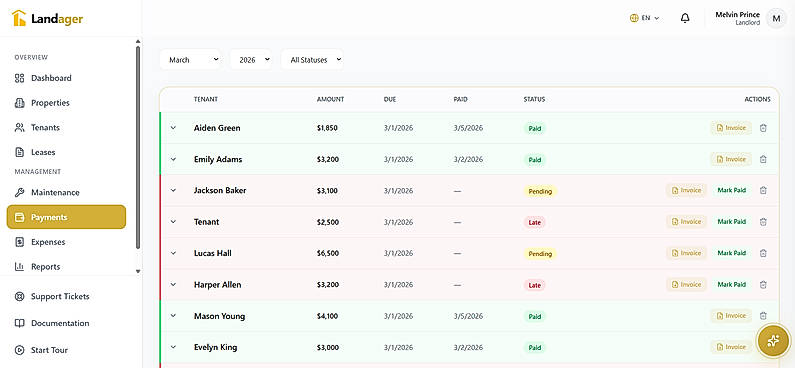Delete Lucas Hall's payment with trash icon
The image size is (795, 368).
(763, 253)
